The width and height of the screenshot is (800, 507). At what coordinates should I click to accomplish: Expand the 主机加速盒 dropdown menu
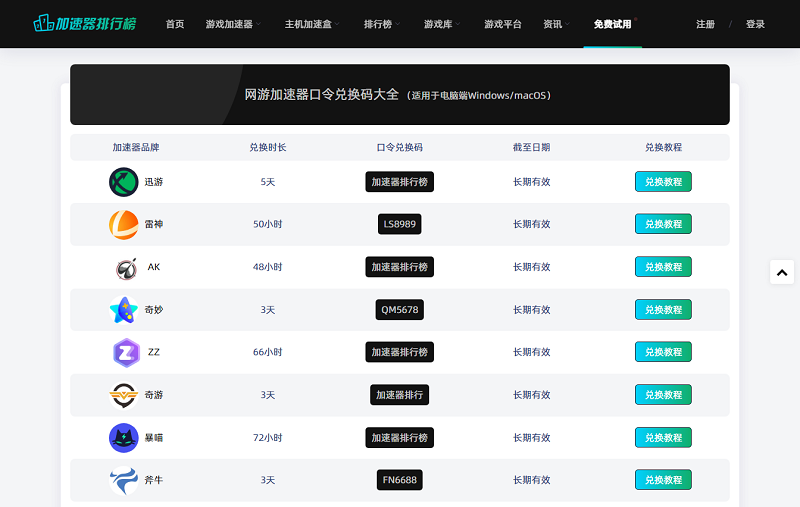coord(312,24)
